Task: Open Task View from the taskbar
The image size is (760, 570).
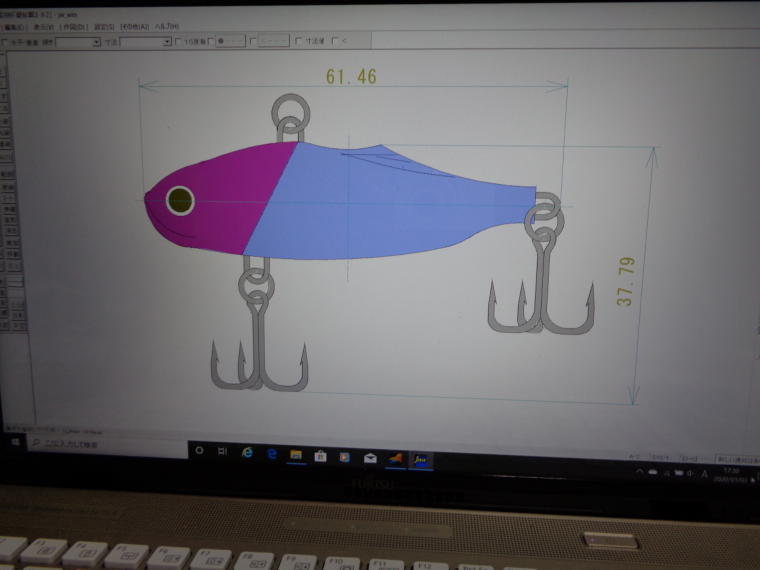Action: pyautogui.click(x=222, y=452)
